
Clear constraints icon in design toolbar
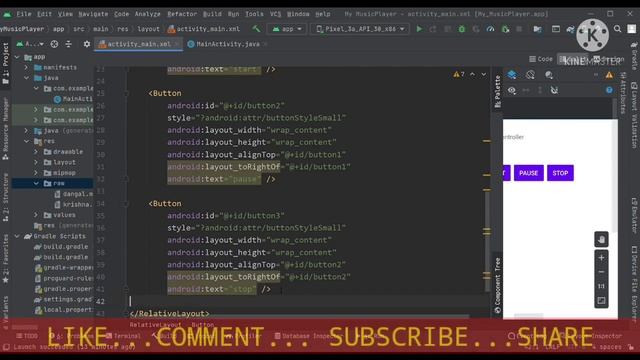554,90
